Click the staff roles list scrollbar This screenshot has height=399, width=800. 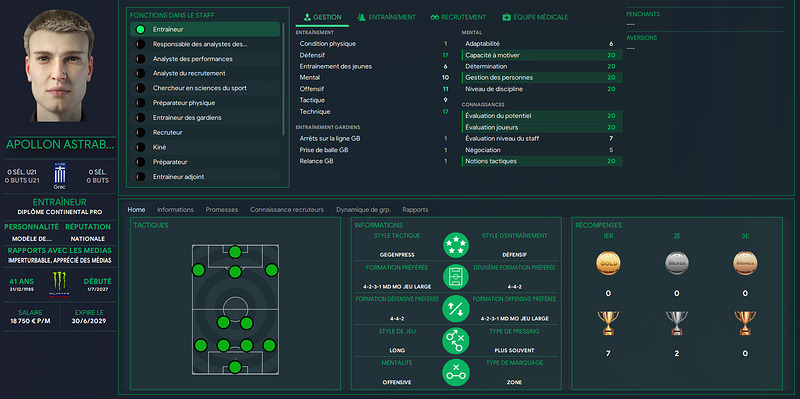pyautogui.click(x=284, y=79)
